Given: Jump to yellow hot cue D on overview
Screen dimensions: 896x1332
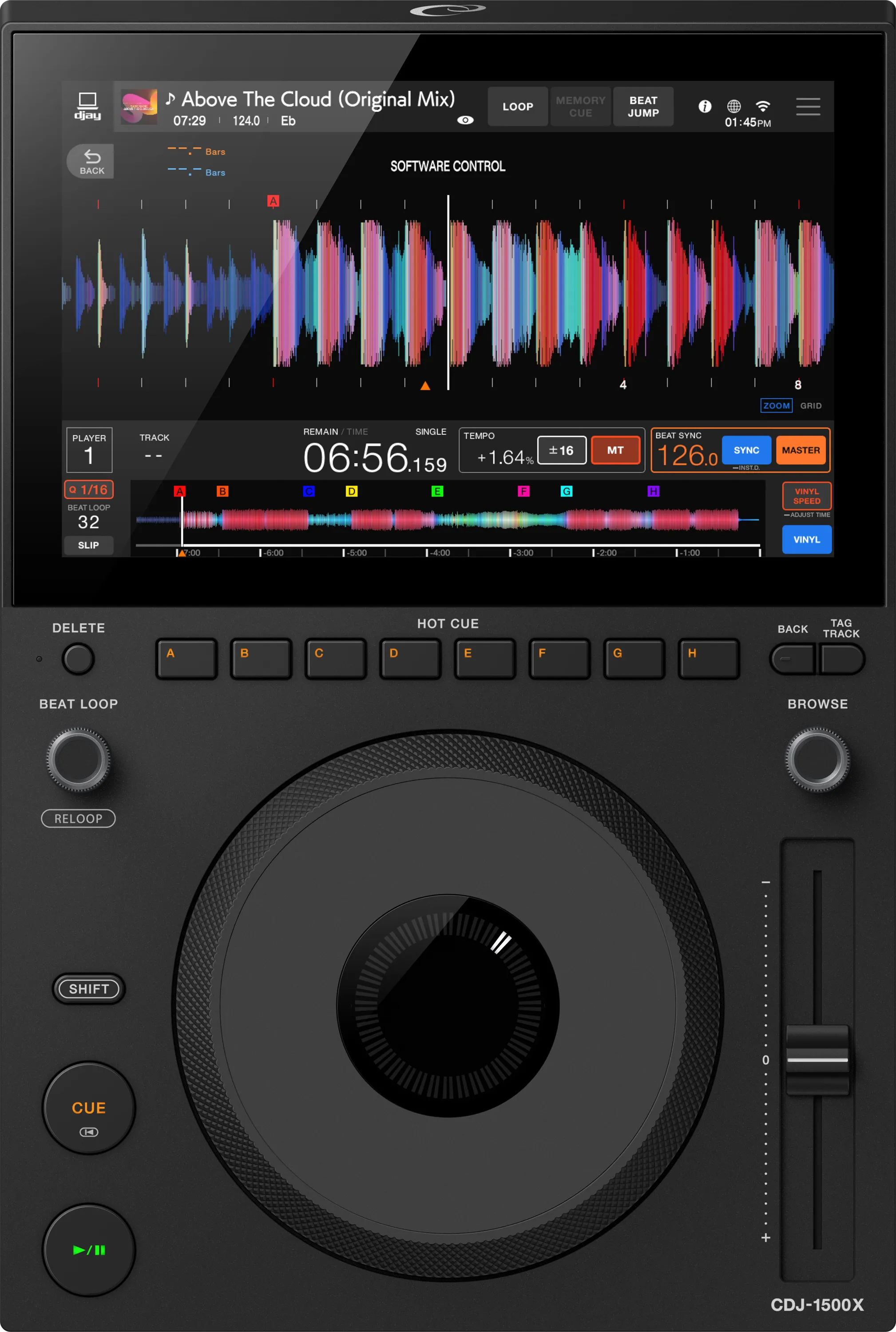Looking at the screenshot, I should click(351, 492).
